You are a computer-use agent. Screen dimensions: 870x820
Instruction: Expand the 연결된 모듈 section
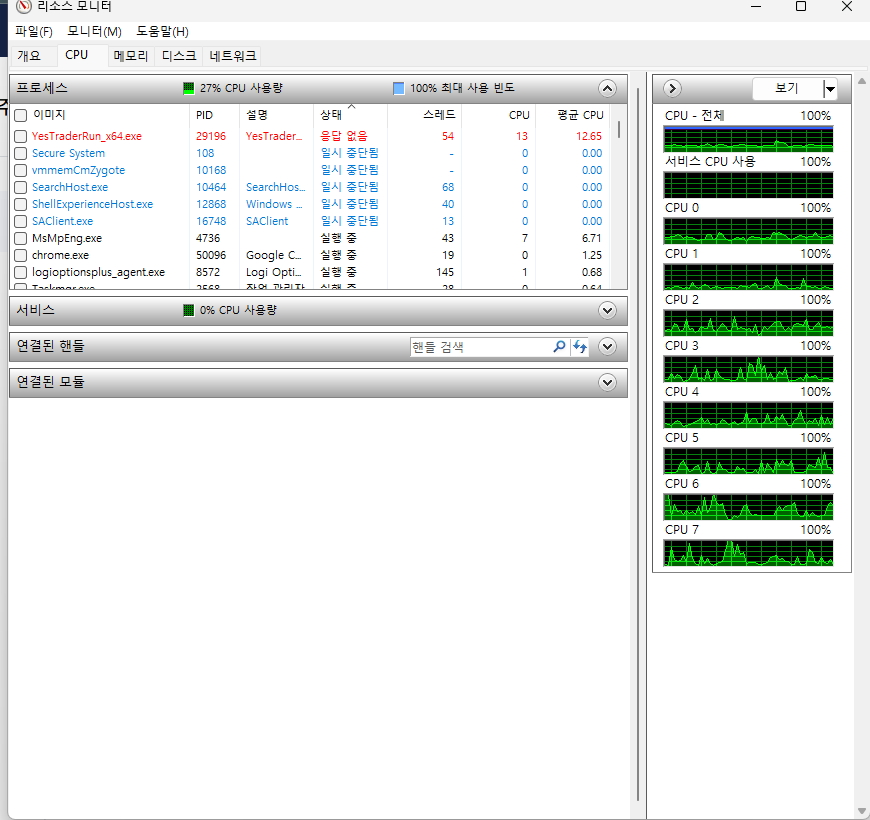(607, 382)
